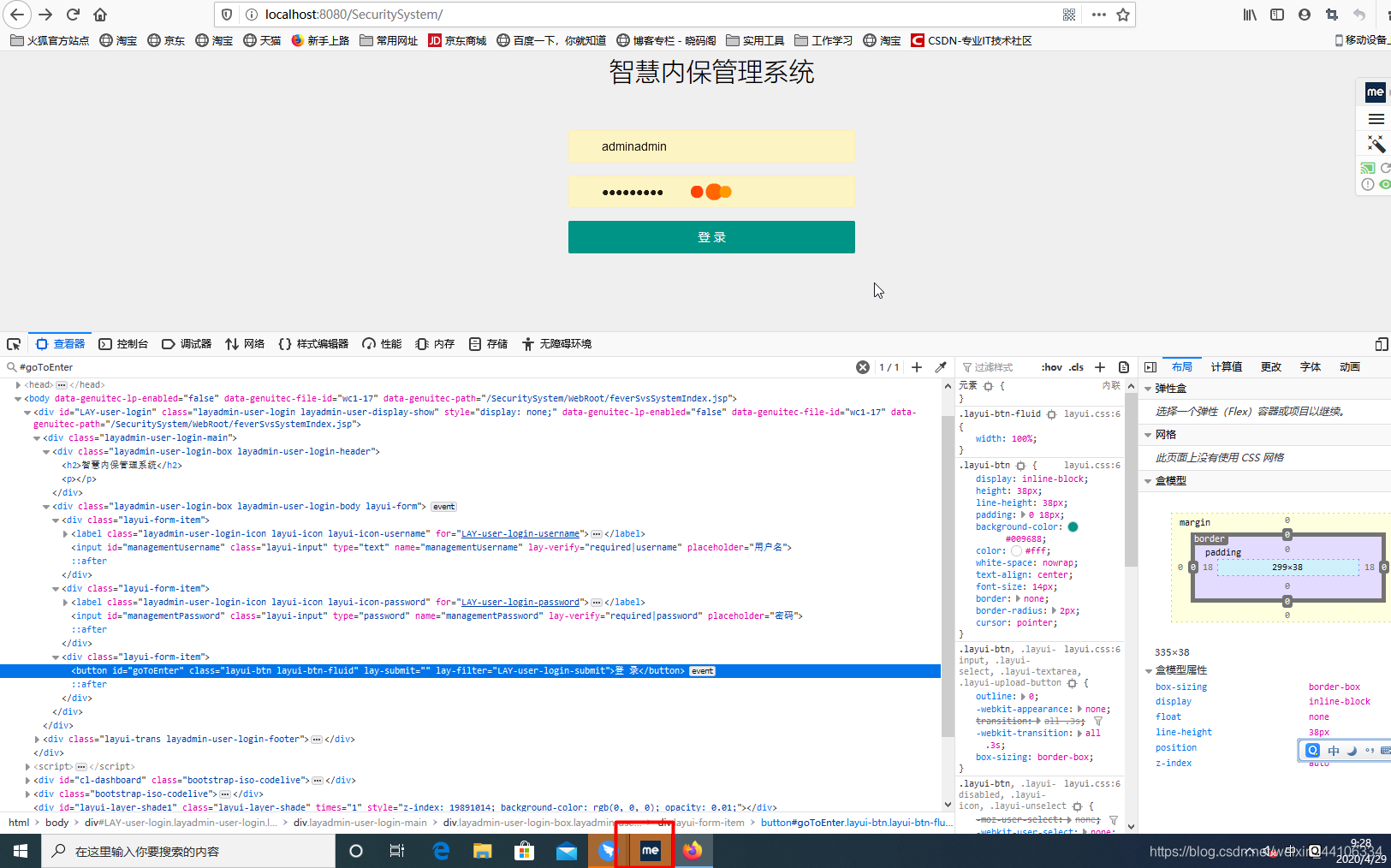Collapse the three-pane inspector toggle
This screenshot has height=868, width=1391.
point(1150,367)
